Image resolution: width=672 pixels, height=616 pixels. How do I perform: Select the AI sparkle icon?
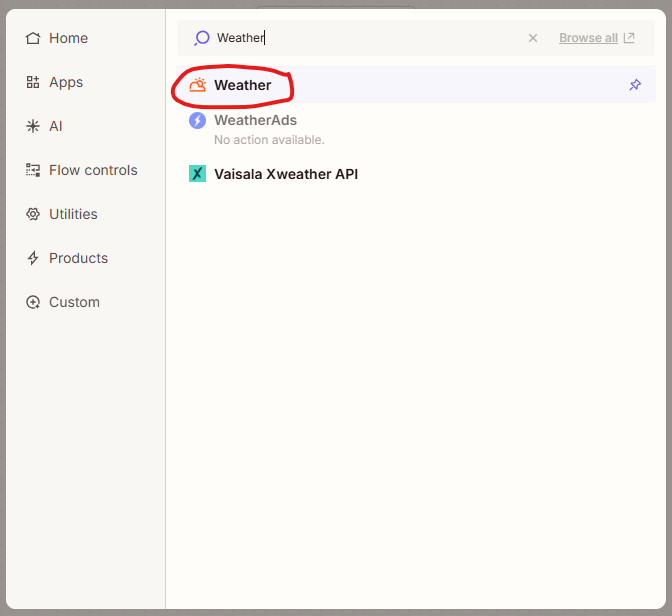click(33, 126)
